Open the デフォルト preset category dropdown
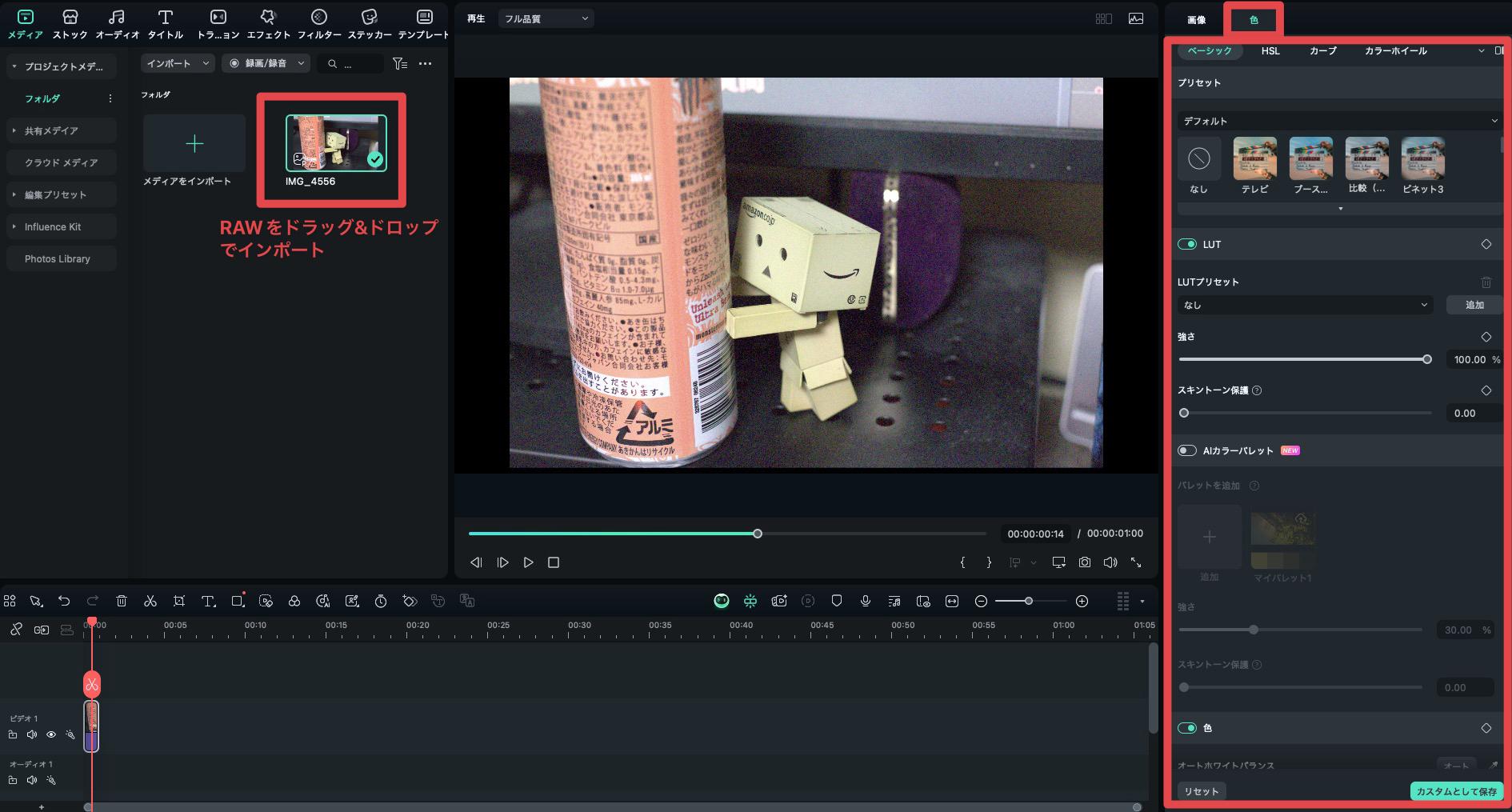The height and width of the screenshot is (812, 1512). [1339, 121]
